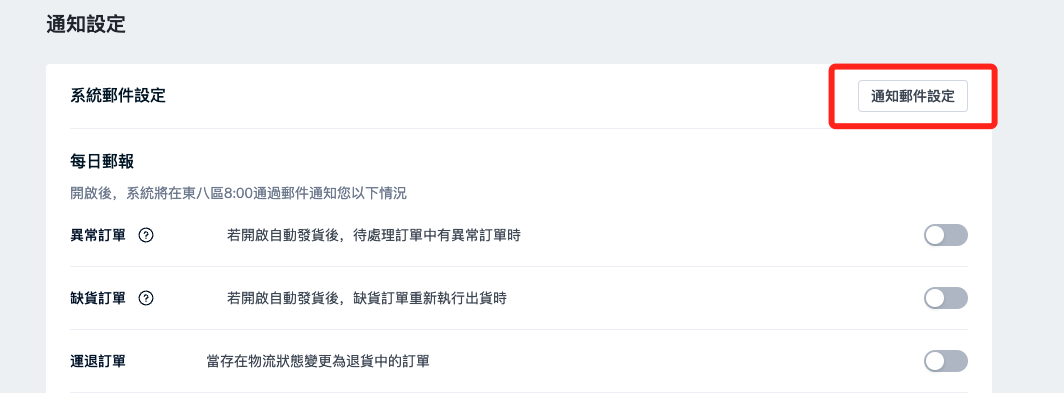Image resolution: width=1064 pixels, height=393 pixels.
Task: Open the help icon beside 異常訂單
Action: point(146,236)
